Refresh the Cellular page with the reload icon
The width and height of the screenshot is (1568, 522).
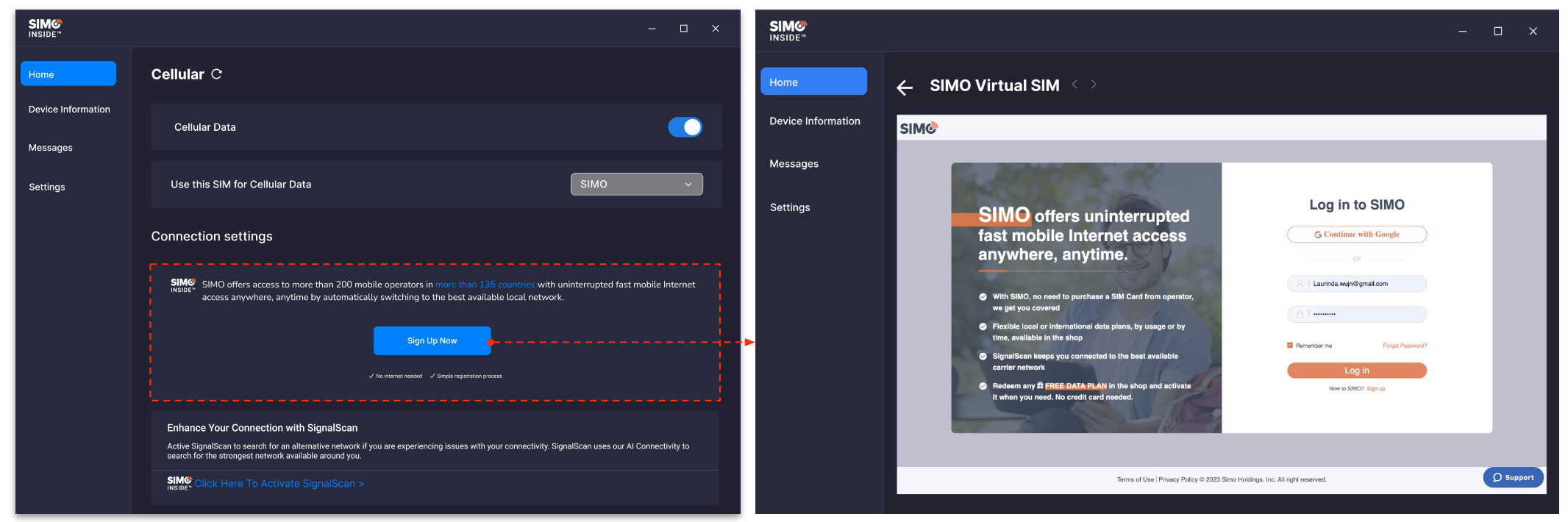click(216, 74)
